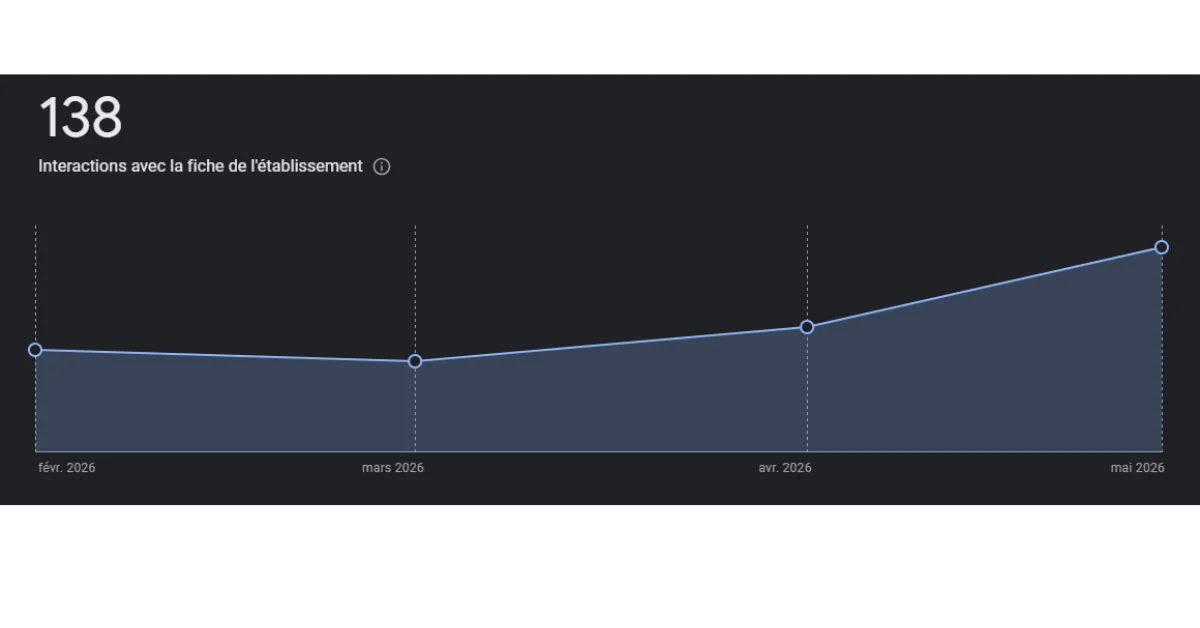
Task: Select the avr. 2026 data point
Action: [807, 327]
